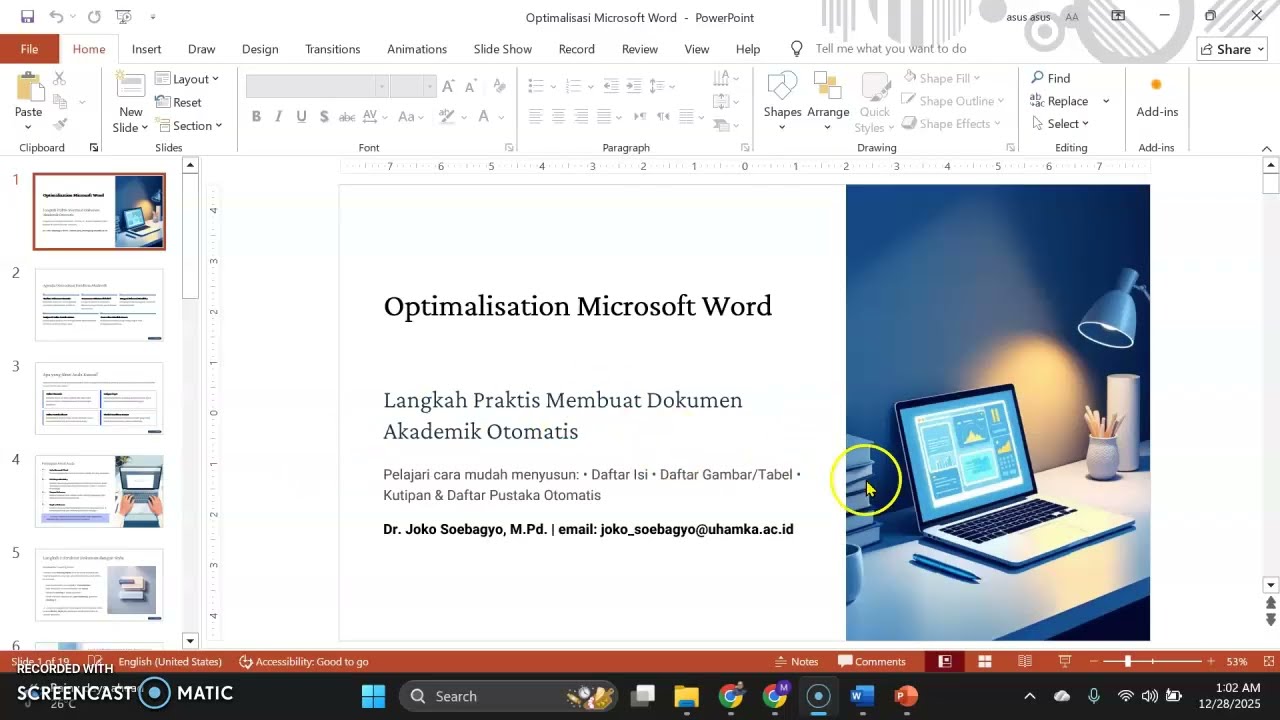Click the Windows Start button
This screenshot has height=720, width=1280.
373,696
